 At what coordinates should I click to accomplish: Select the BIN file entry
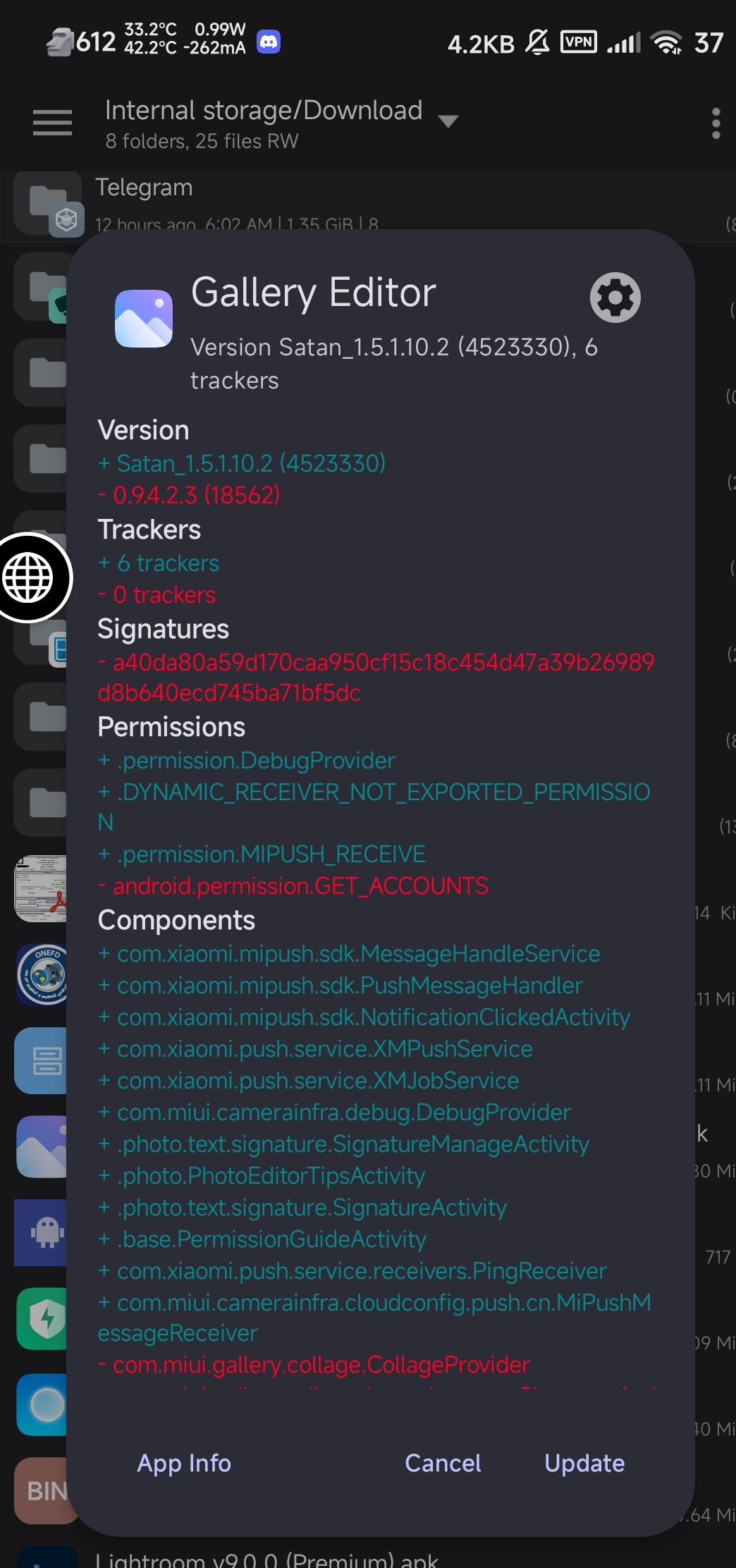(42, 1491)
